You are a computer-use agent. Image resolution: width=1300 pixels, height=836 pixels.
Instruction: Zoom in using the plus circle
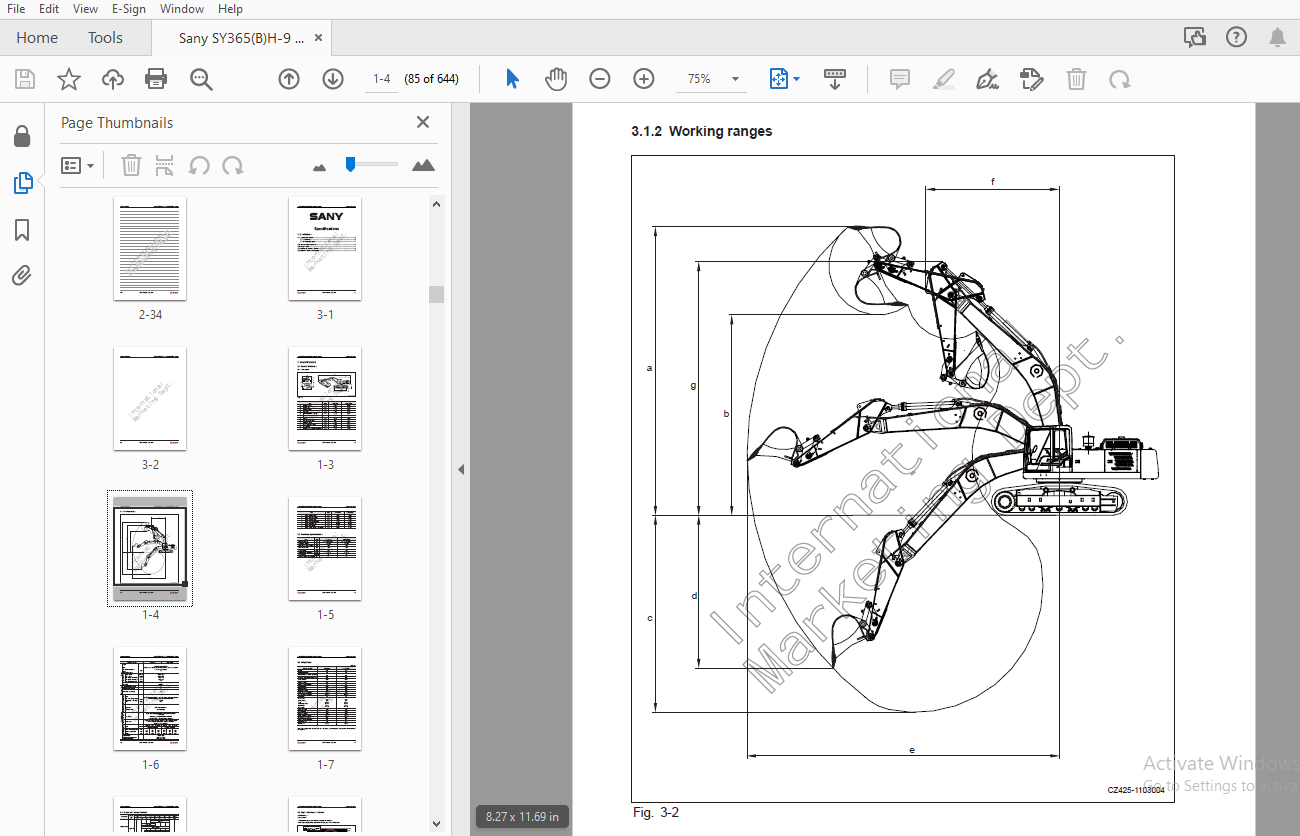[x=644, y=79]
